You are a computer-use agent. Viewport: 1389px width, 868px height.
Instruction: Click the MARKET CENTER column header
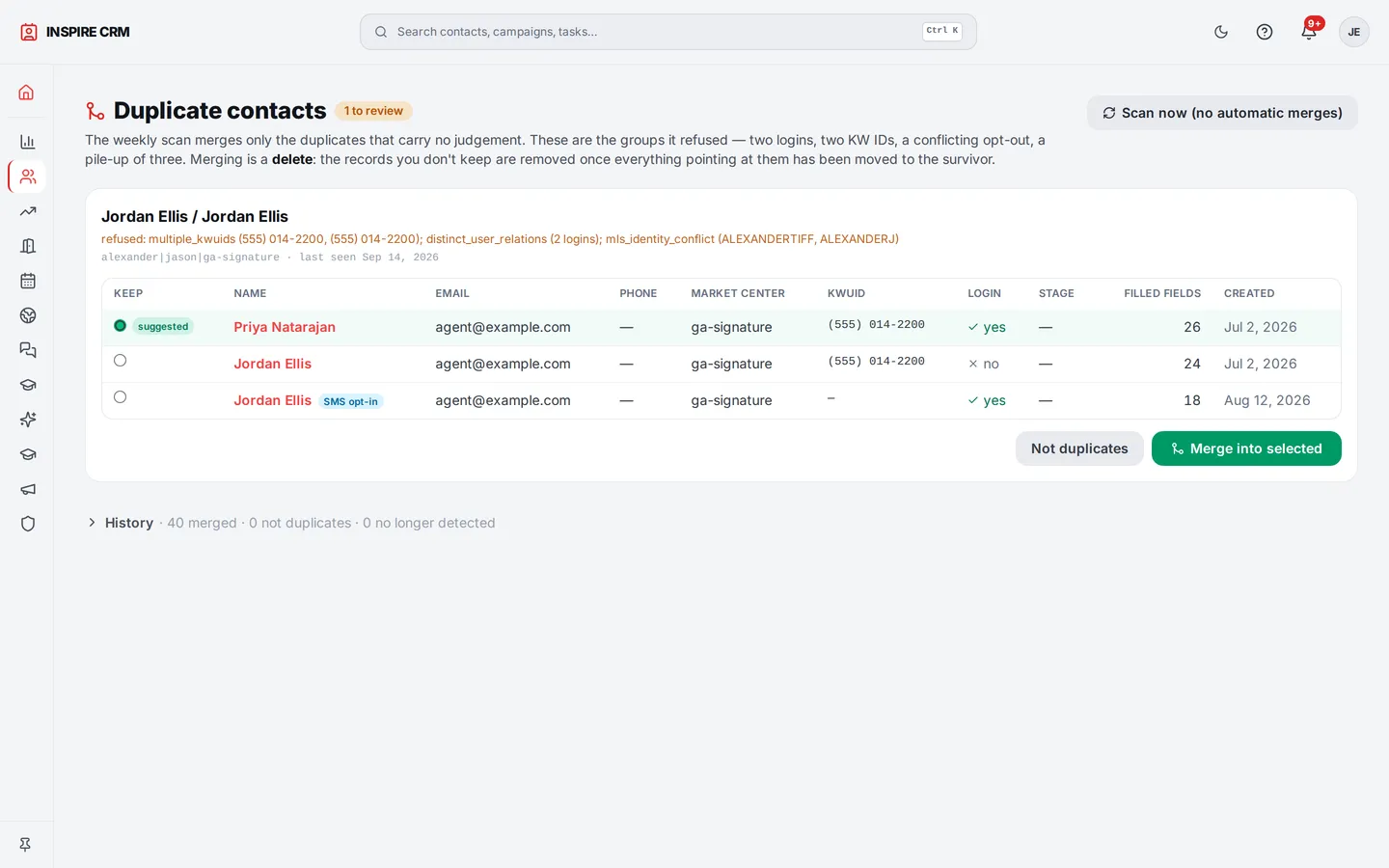pyautogui.click(x=738, y=293)
